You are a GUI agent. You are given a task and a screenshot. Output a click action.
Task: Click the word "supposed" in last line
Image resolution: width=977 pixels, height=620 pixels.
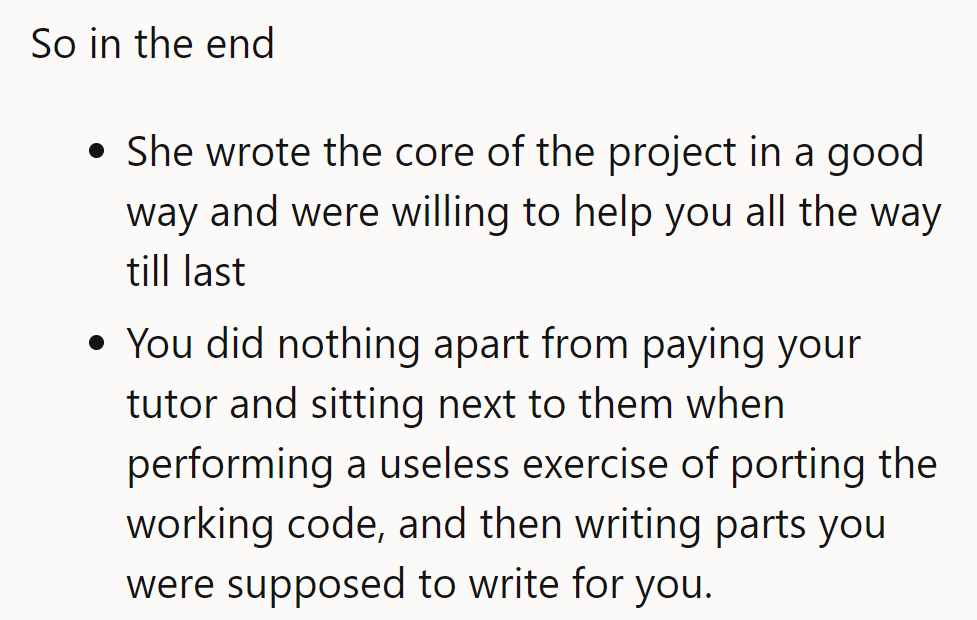pyautogui.click(x=315, y=584)
